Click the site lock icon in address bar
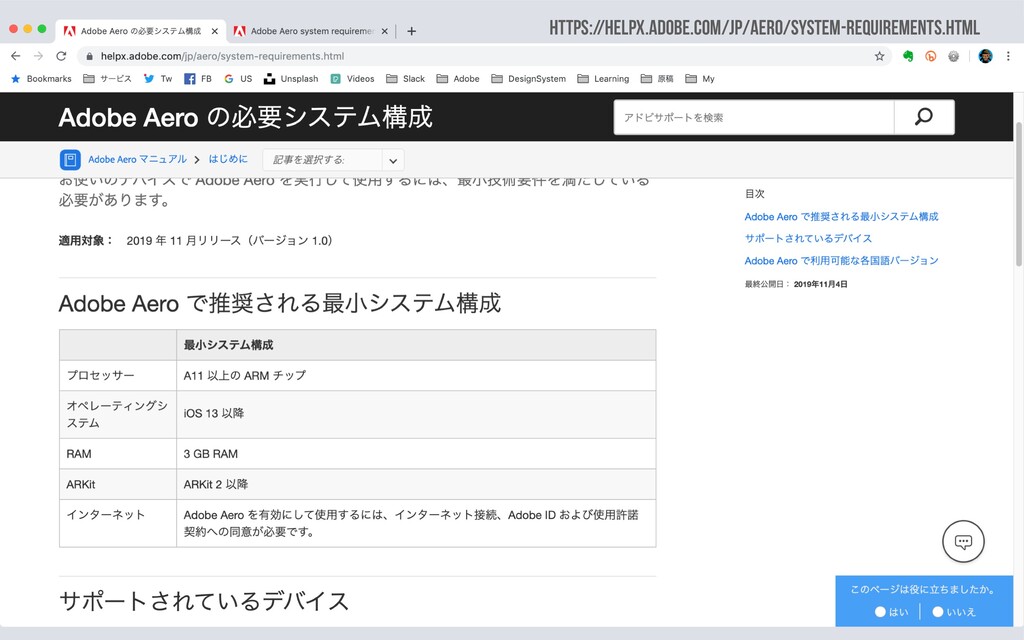This screenshot has height=640, width=1024. pyautogui.click(x=89, y=56)
